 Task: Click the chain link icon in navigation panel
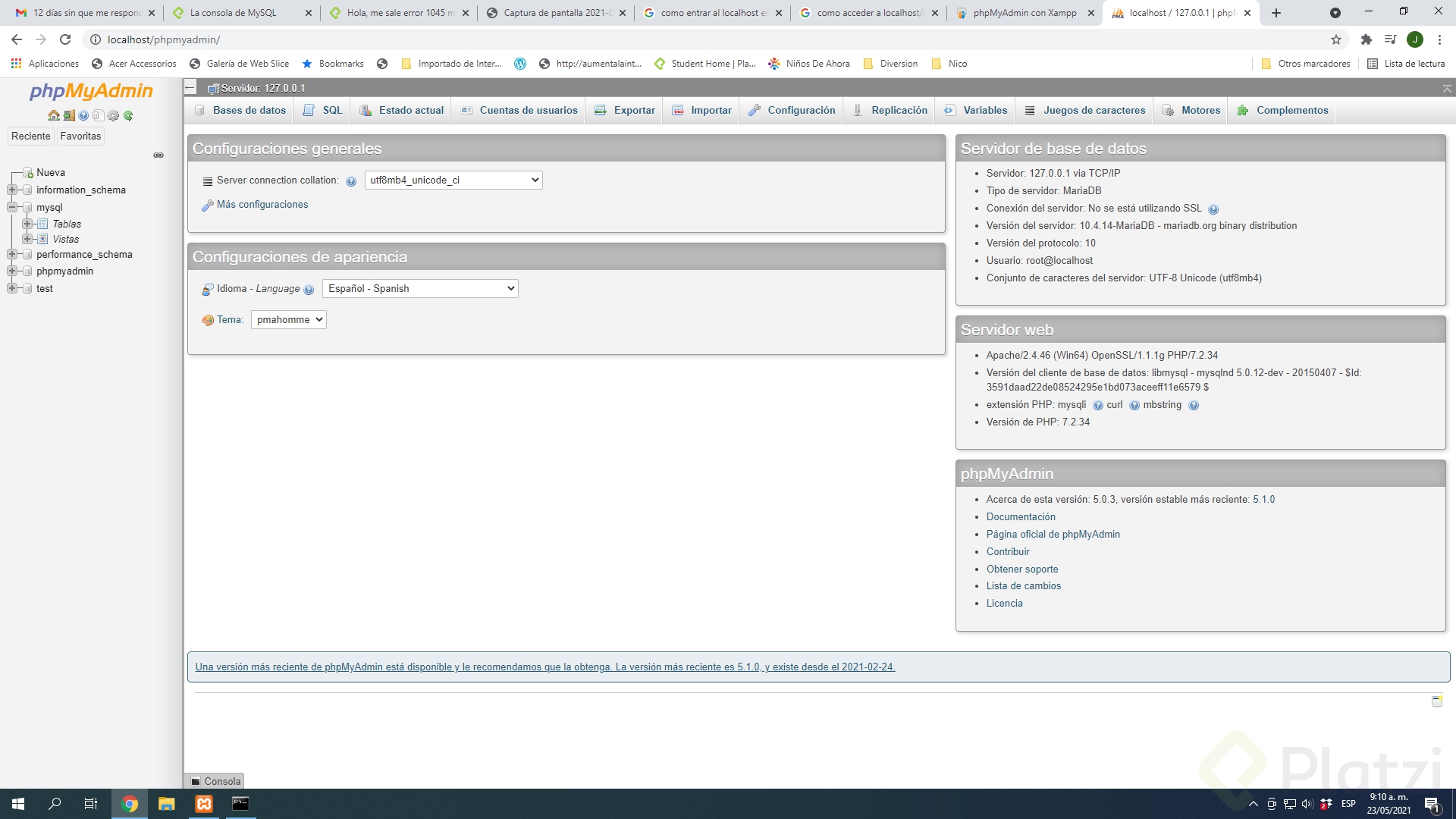pyautogui.click(x=158, y=155)
